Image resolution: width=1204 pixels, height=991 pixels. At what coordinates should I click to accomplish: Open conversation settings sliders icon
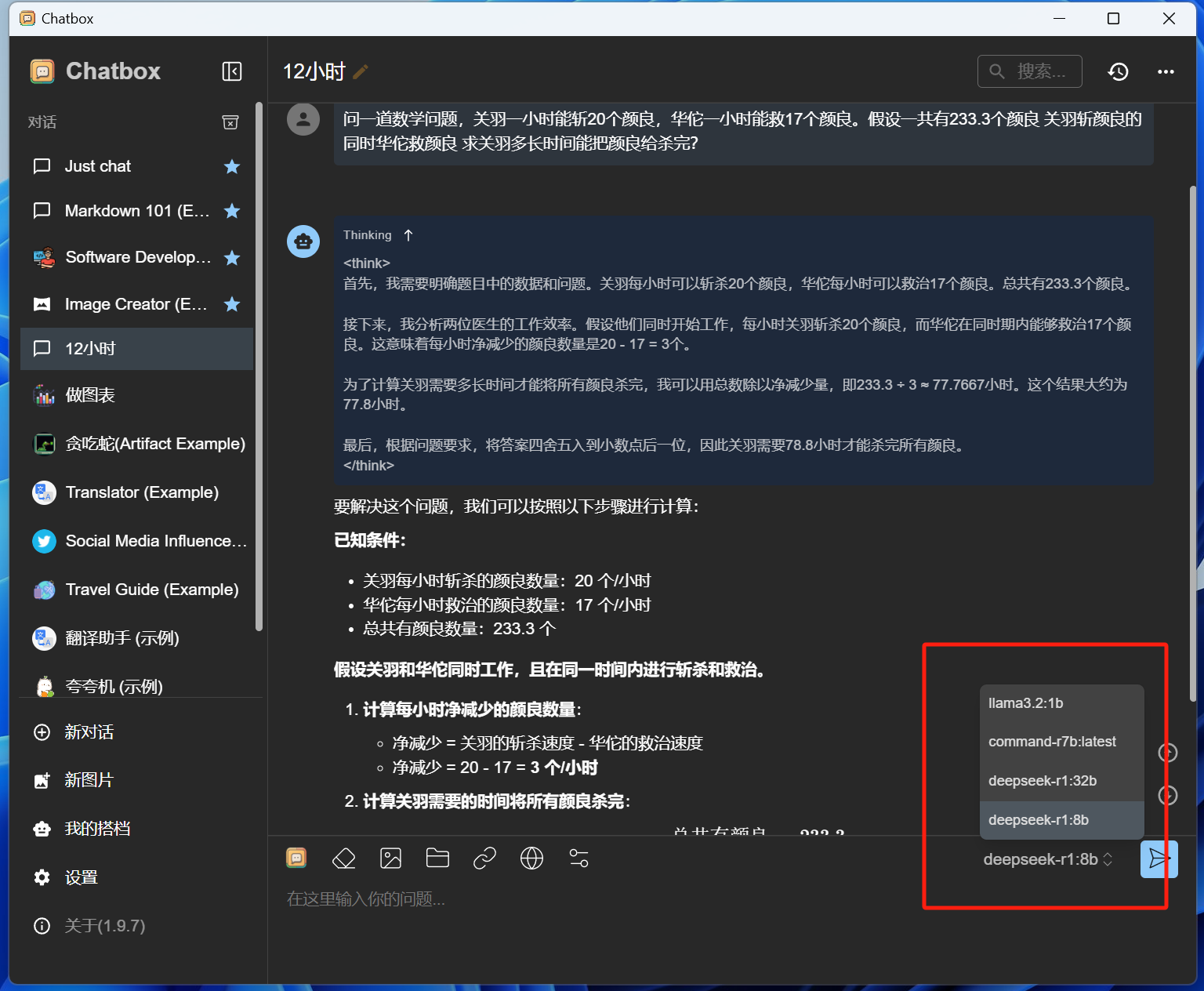pos(578,859)
